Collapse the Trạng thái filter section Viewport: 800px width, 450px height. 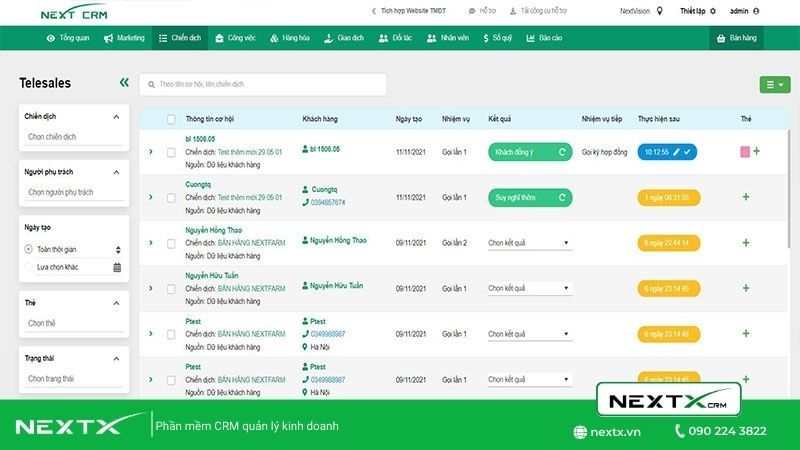coord(116,359)
